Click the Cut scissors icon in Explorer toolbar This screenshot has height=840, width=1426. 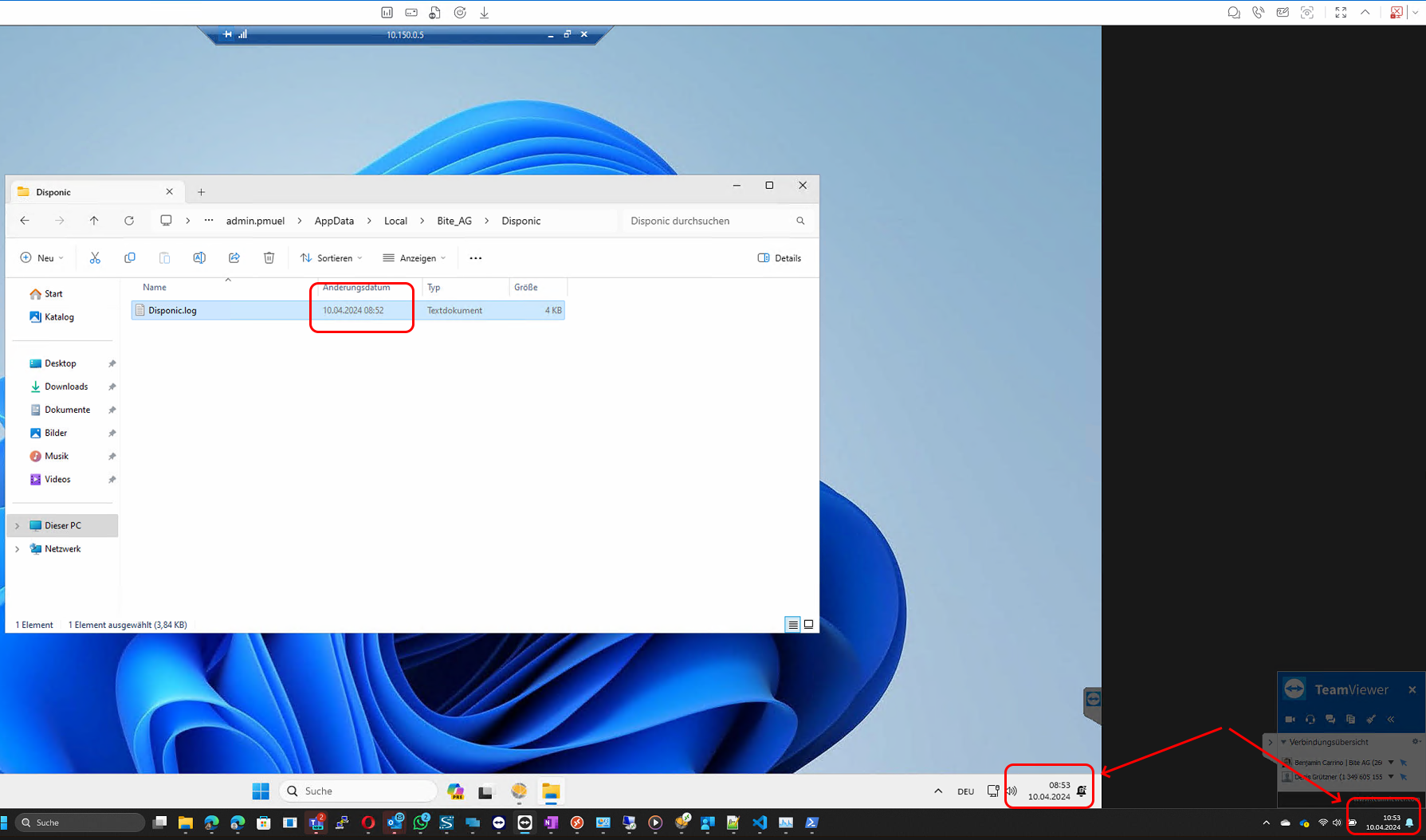95,257
